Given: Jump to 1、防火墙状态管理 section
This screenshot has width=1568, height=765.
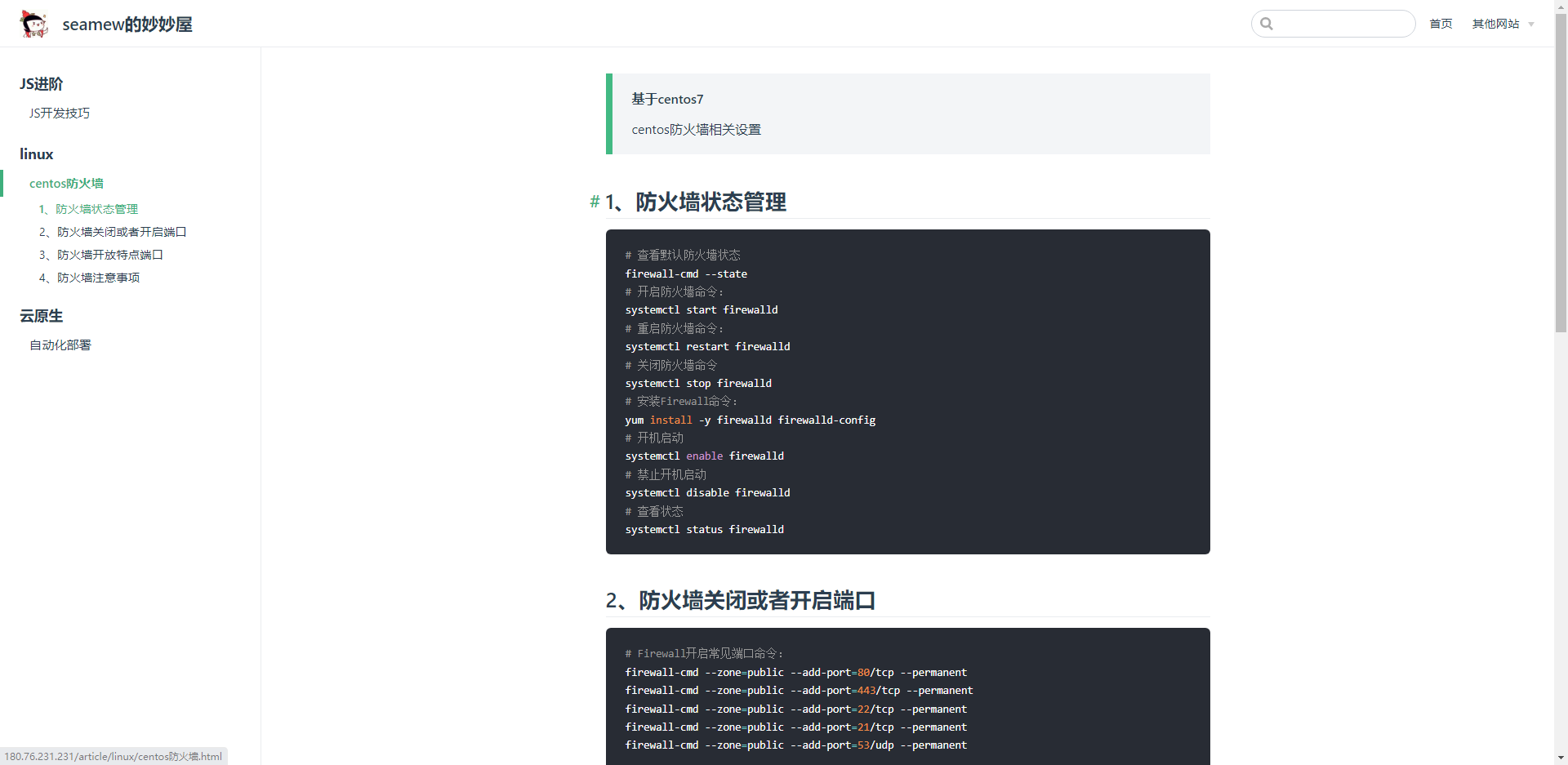Looking at the screenshot, I should [x=88, y=209].
